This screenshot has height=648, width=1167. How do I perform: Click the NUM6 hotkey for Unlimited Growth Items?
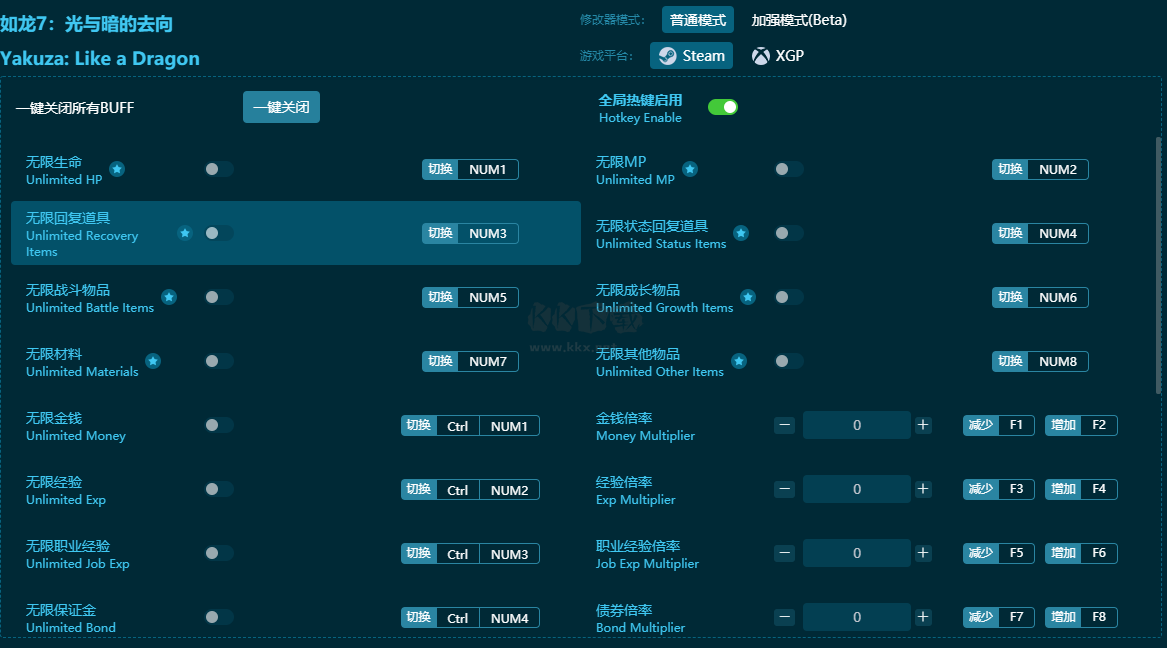click(1040, 298)
